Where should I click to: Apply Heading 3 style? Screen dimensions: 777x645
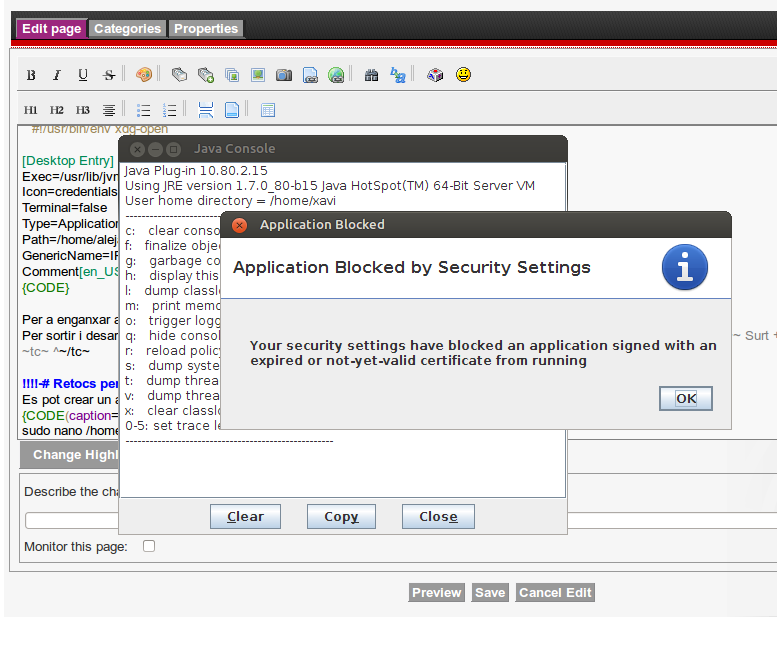(x=83, y=110)
